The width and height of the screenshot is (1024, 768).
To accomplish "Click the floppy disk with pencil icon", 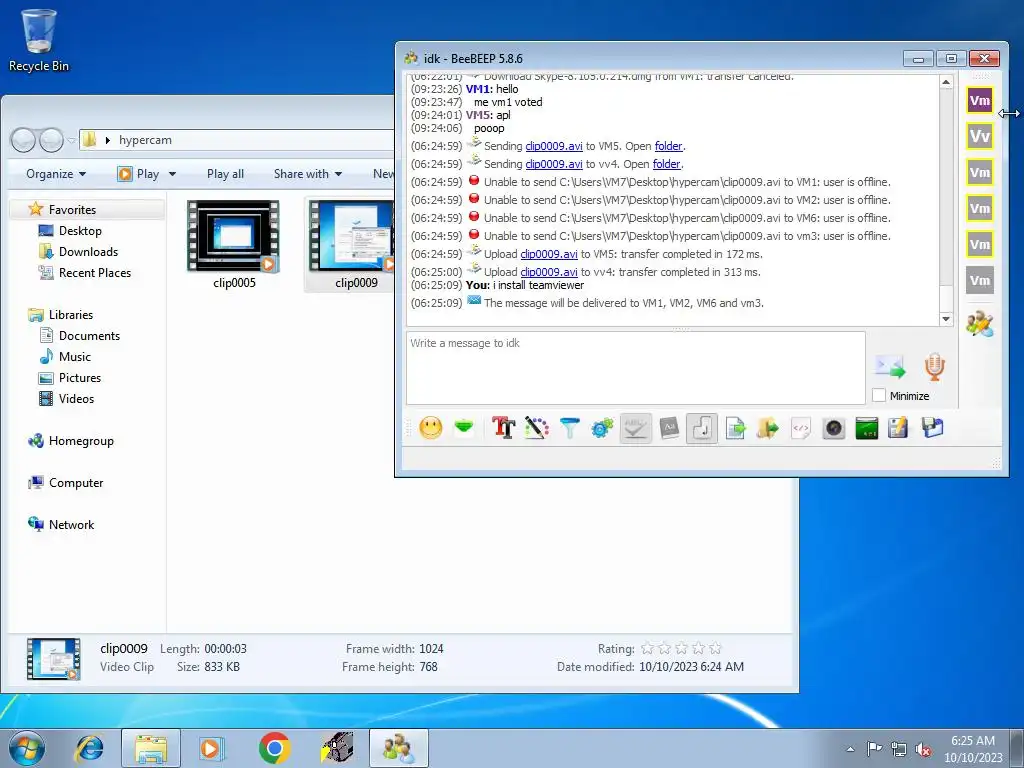I will tap(899, 428).
